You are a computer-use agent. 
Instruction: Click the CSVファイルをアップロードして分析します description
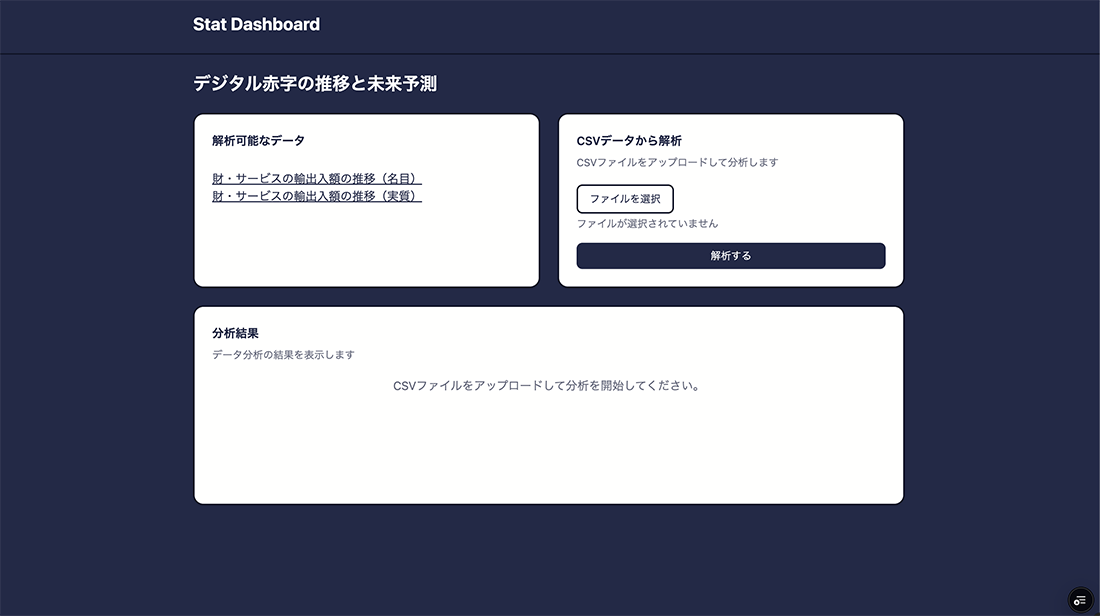(677, 162)
